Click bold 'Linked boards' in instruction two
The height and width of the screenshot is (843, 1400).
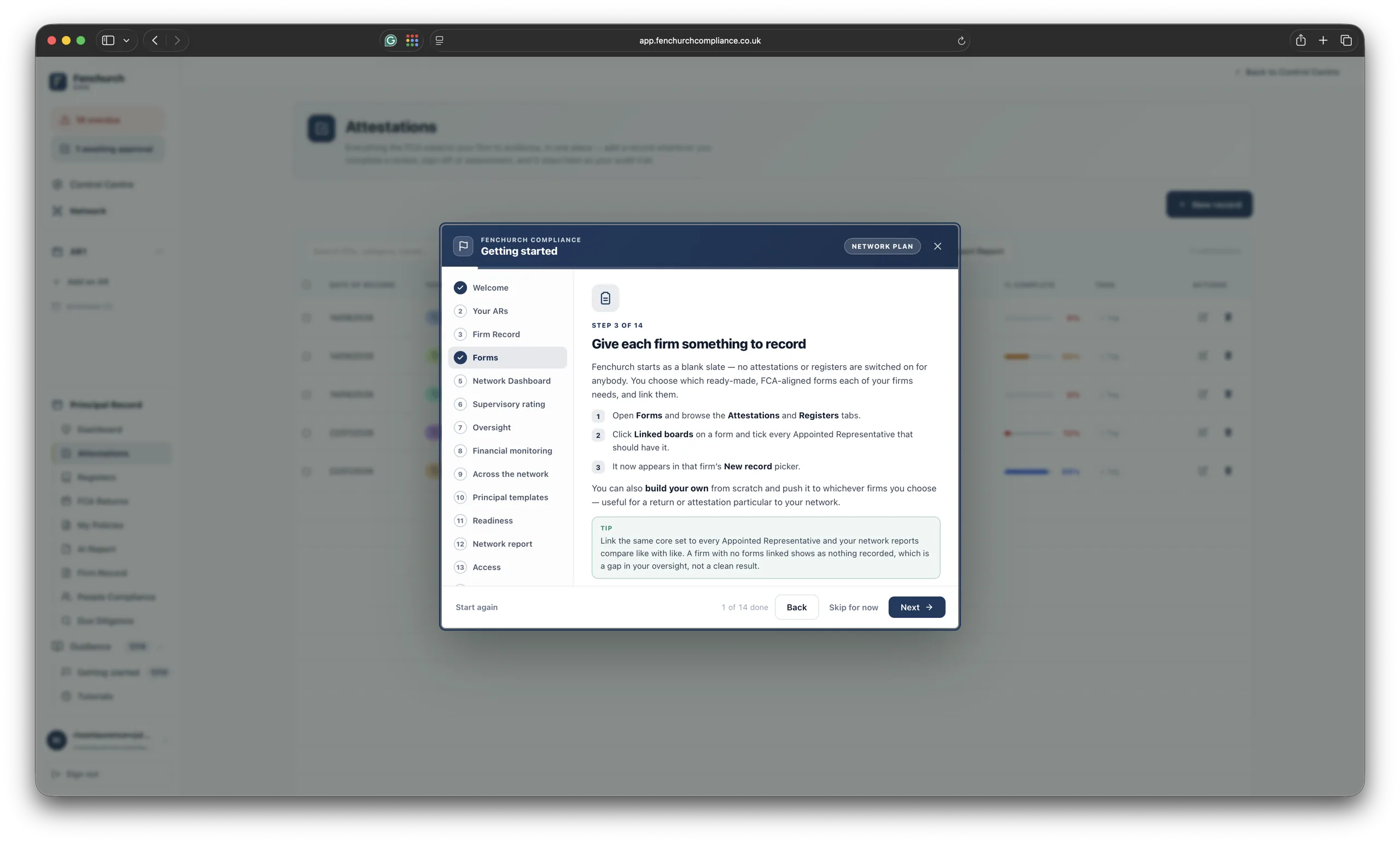click(663, 434)
